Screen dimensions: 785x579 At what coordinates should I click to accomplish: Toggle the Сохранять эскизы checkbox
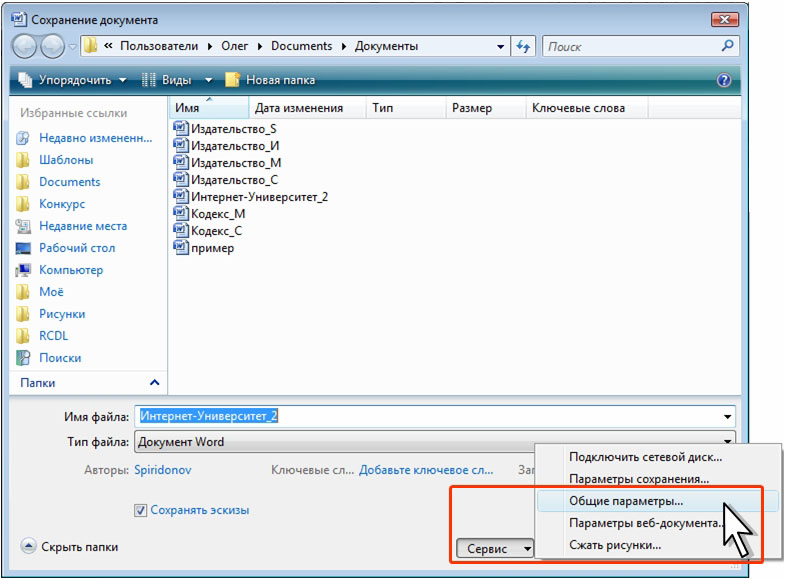pyautogui.click(x=141, y=510)
